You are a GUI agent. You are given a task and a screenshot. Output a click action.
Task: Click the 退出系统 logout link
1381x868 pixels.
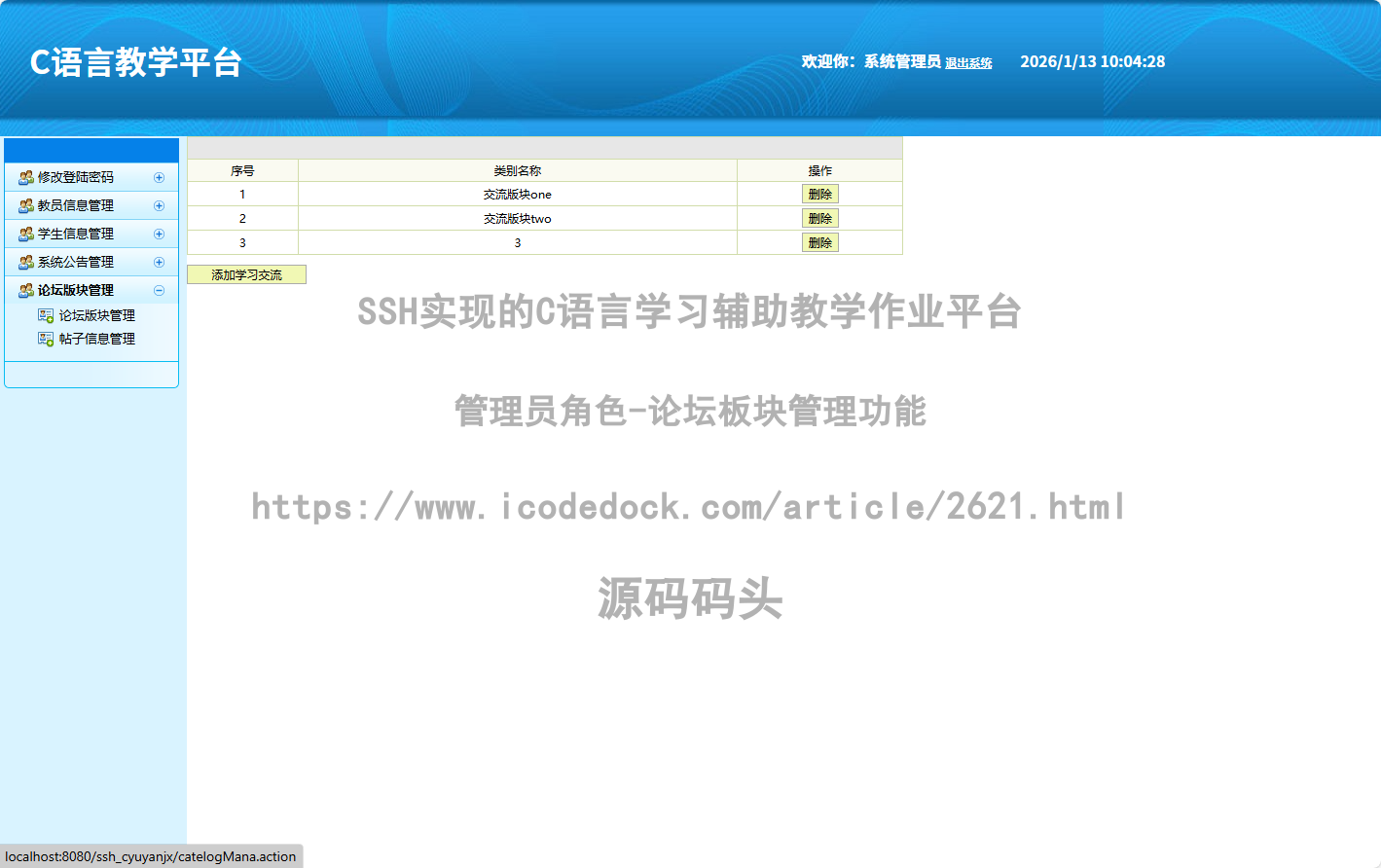pos(968,63)
